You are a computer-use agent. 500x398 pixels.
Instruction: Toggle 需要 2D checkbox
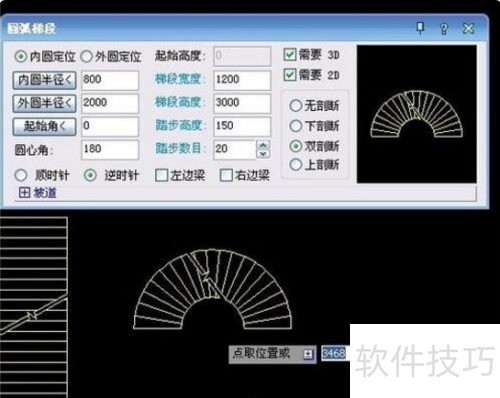tap(290, 75)
